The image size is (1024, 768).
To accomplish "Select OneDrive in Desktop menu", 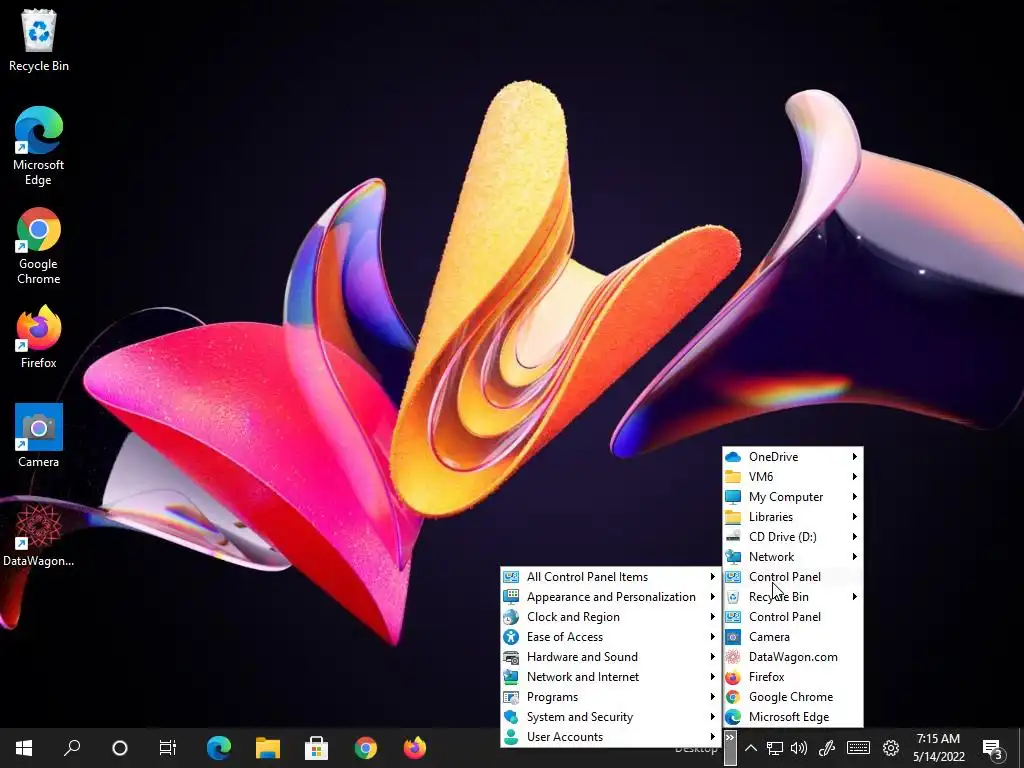I will [793, 456].
